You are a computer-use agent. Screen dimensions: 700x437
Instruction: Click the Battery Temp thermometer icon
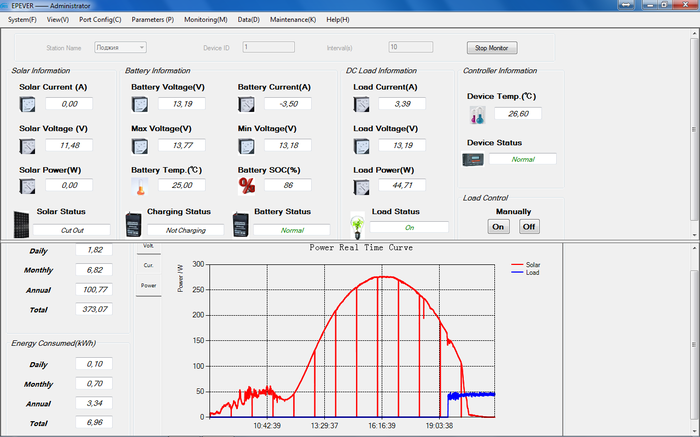tap(140, 186)
